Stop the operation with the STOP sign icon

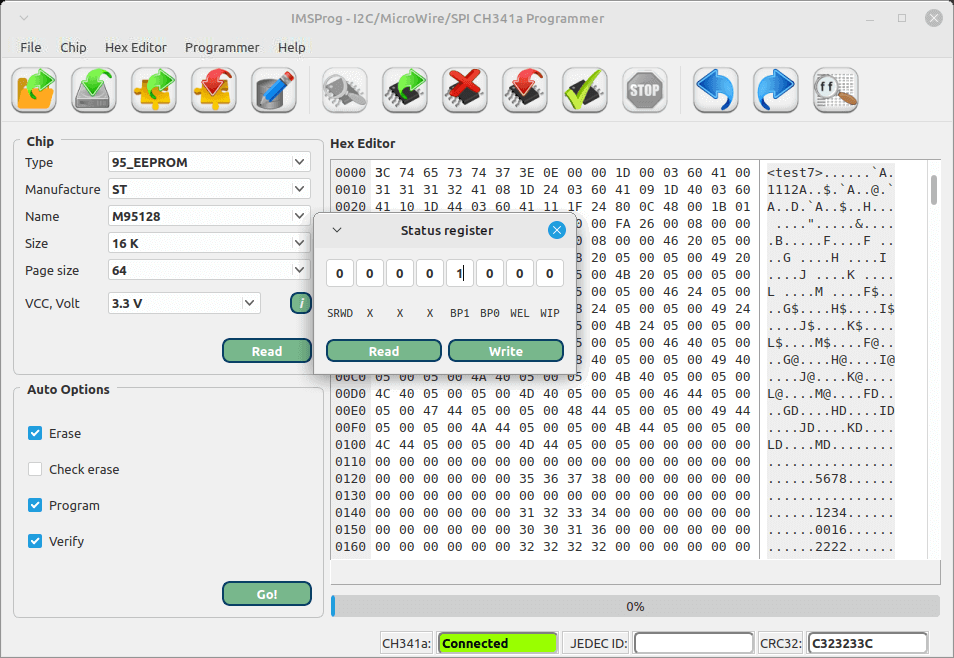644,90
